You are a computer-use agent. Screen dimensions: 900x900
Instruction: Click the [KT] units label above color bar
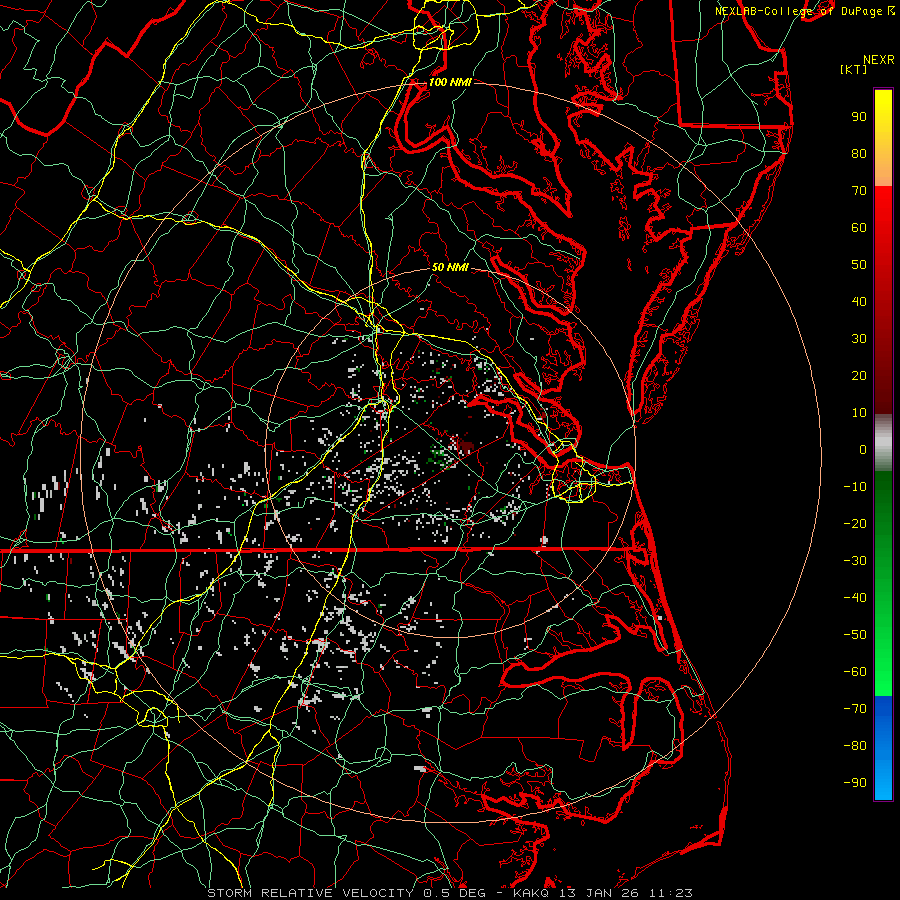853,69
